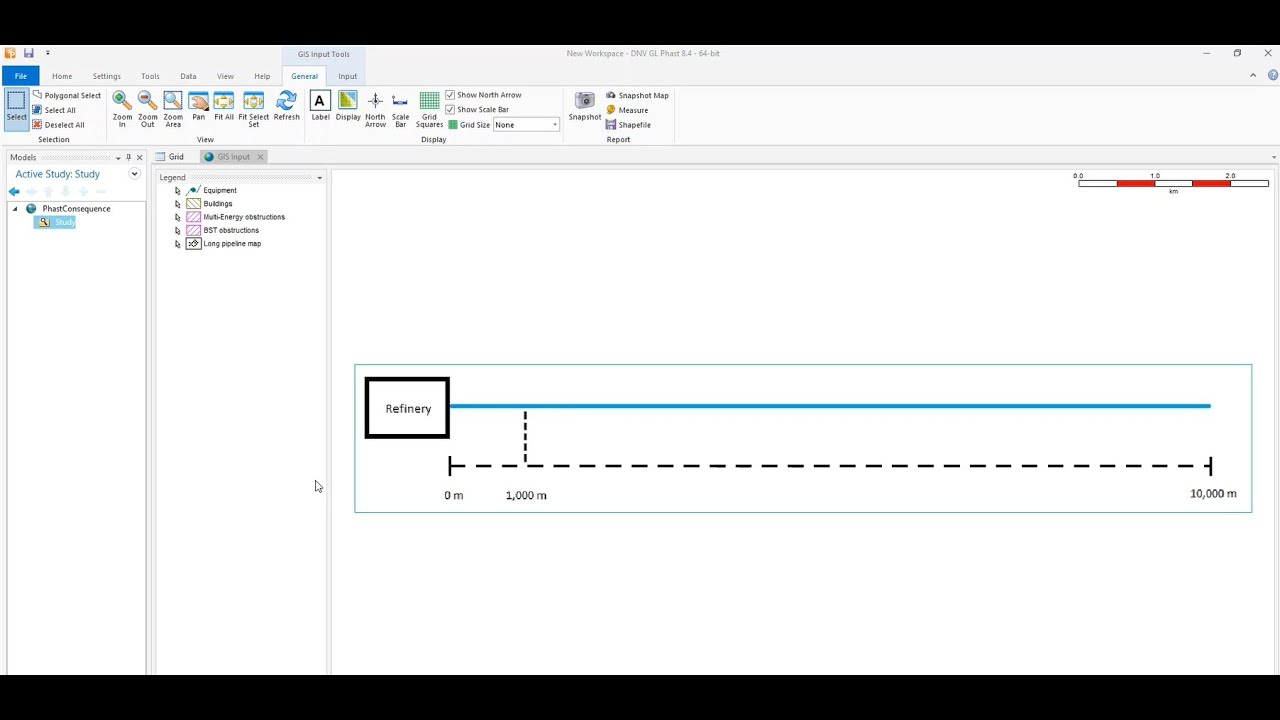Viewport: 1280px width, 720px height.
Task: Expand the Long pipeline map layer
Action: pyautogui.click(x=178, y=244)
